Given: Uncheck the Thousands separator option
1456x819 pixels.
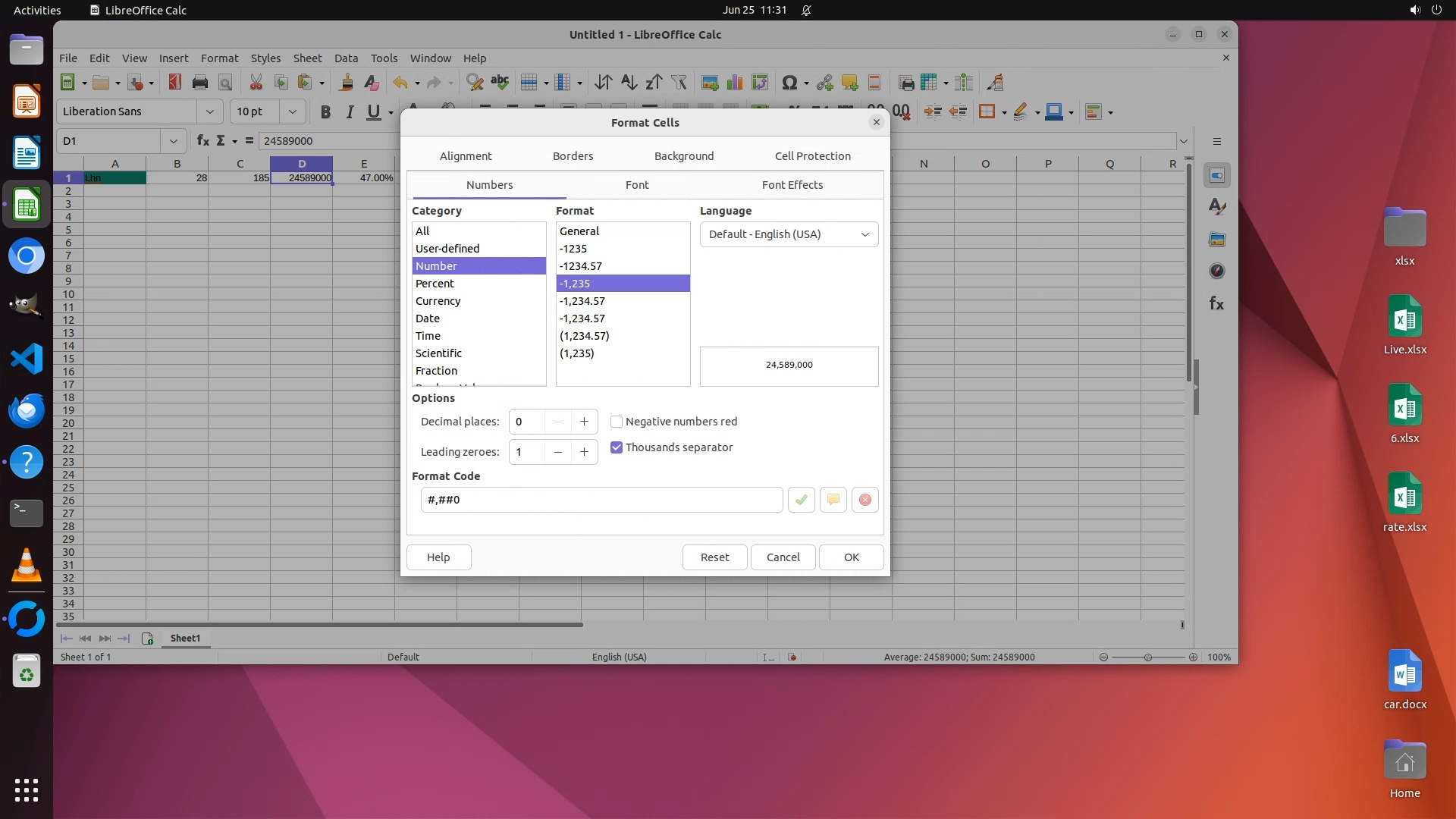Looking at the screenshot, I should point(617,447).
